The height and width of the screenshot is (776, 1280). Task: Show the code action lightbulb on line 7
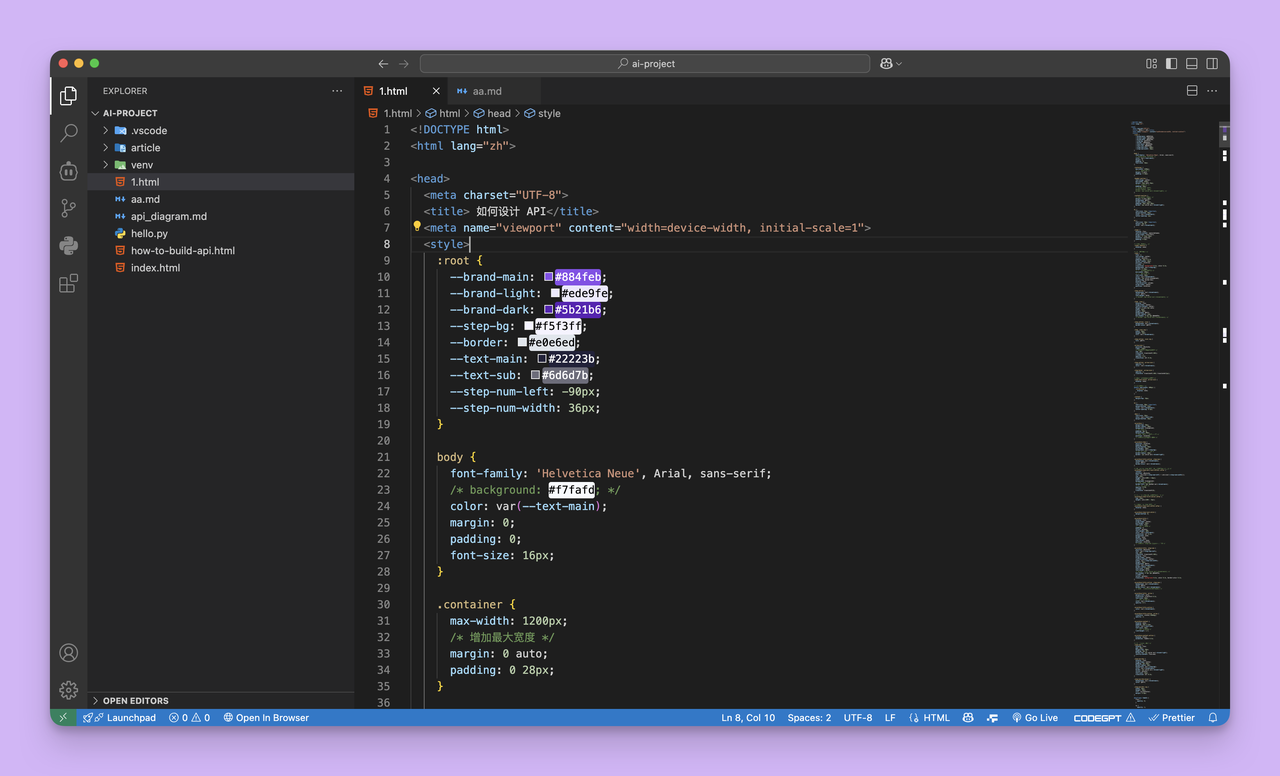(x=417, y=227)
